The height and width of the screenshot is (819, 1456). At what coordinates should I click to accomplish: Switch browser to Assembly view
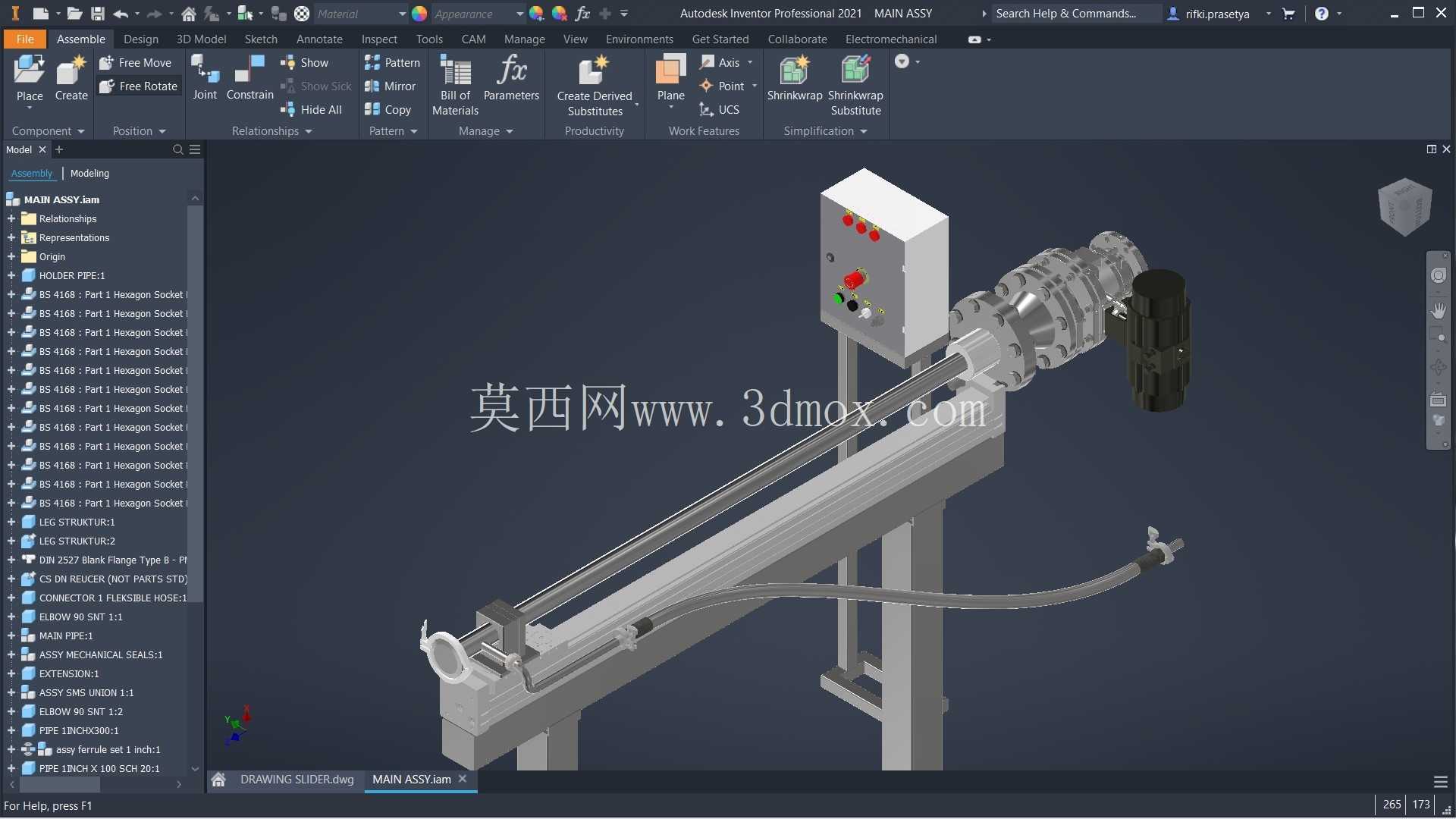[x=32, y=174]
